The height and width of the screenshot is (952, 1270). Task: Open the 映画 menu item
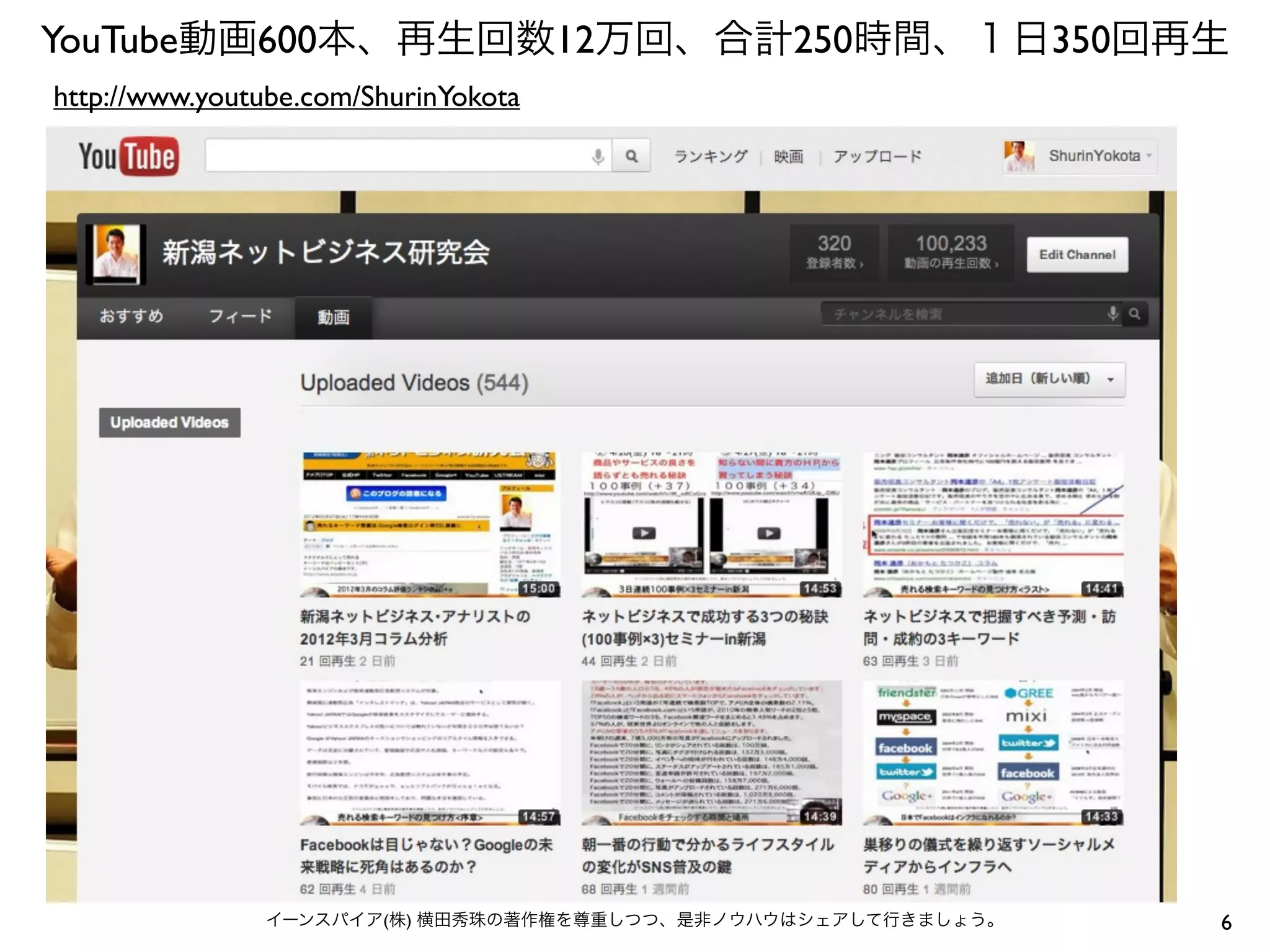788,157
